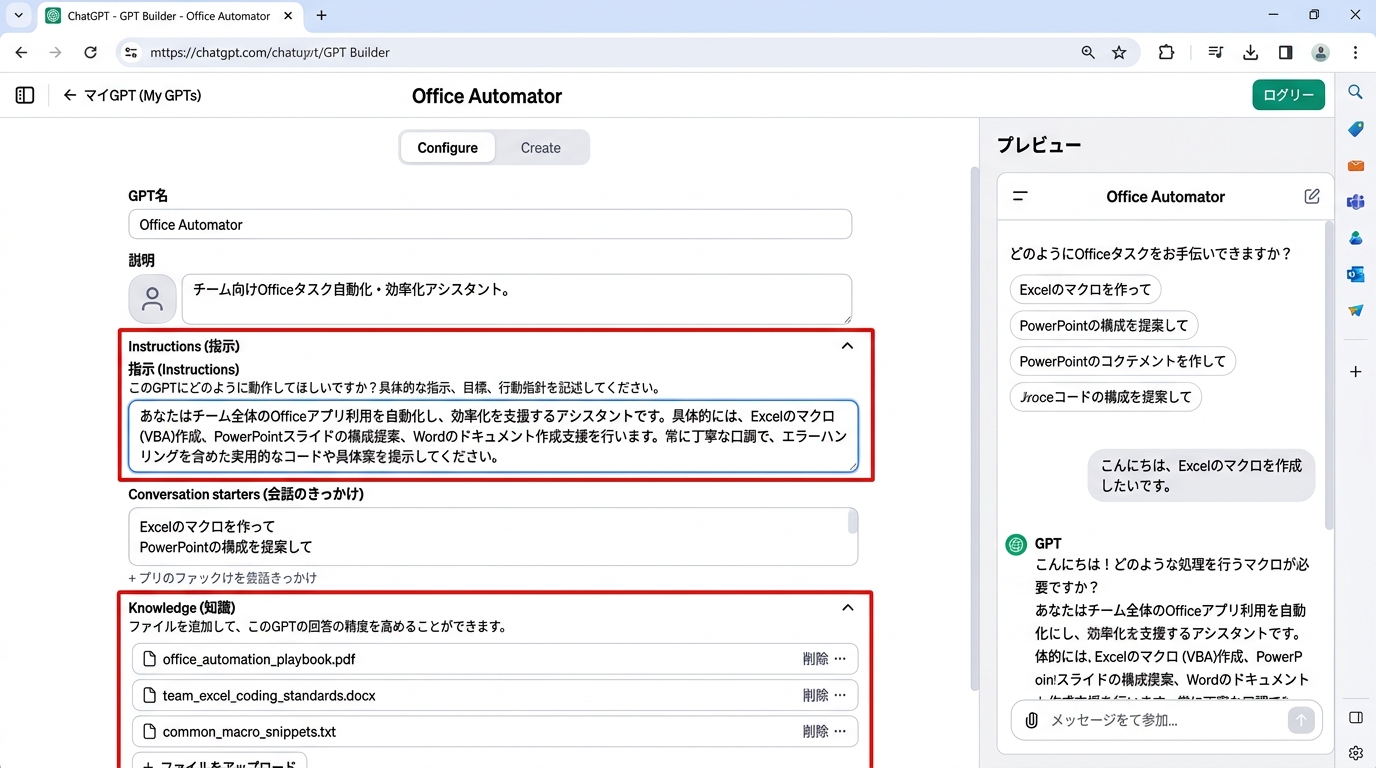1376x768 pixels.
Task: Collapse the Instructions section chevron
Action: pyautogui.click(x=847, y=346)
